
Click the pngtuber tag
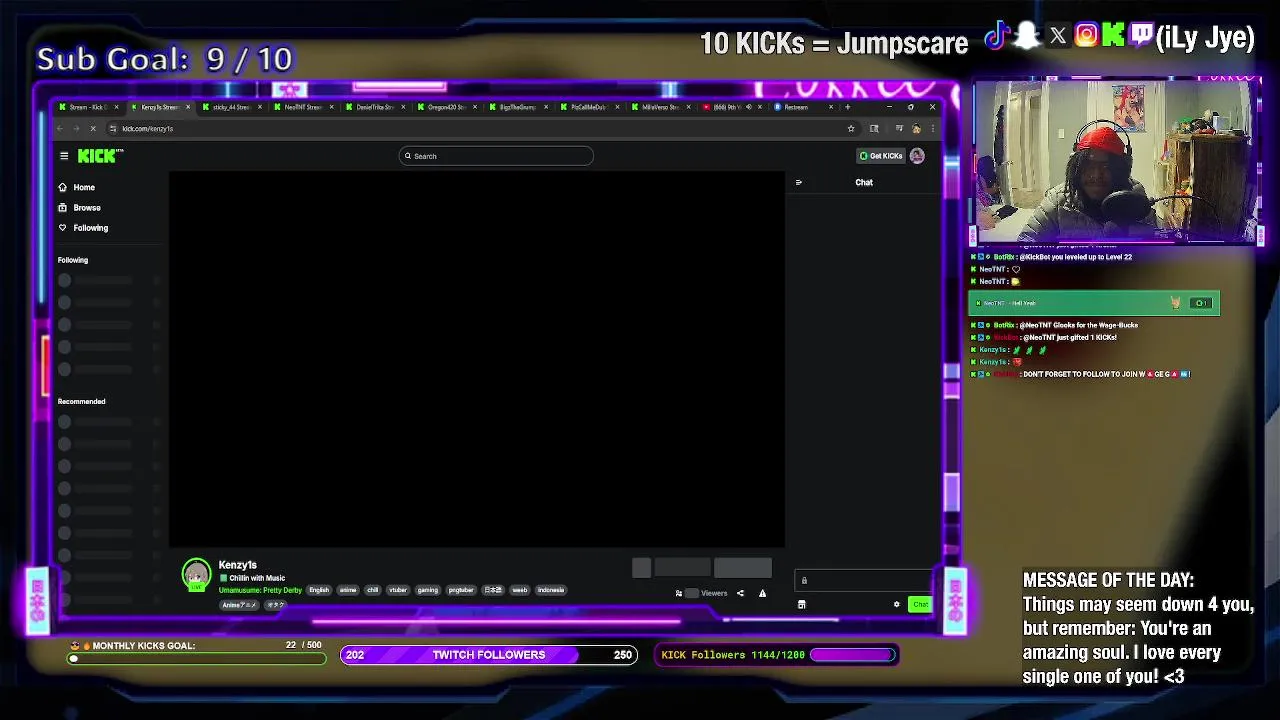click(461, 590)
